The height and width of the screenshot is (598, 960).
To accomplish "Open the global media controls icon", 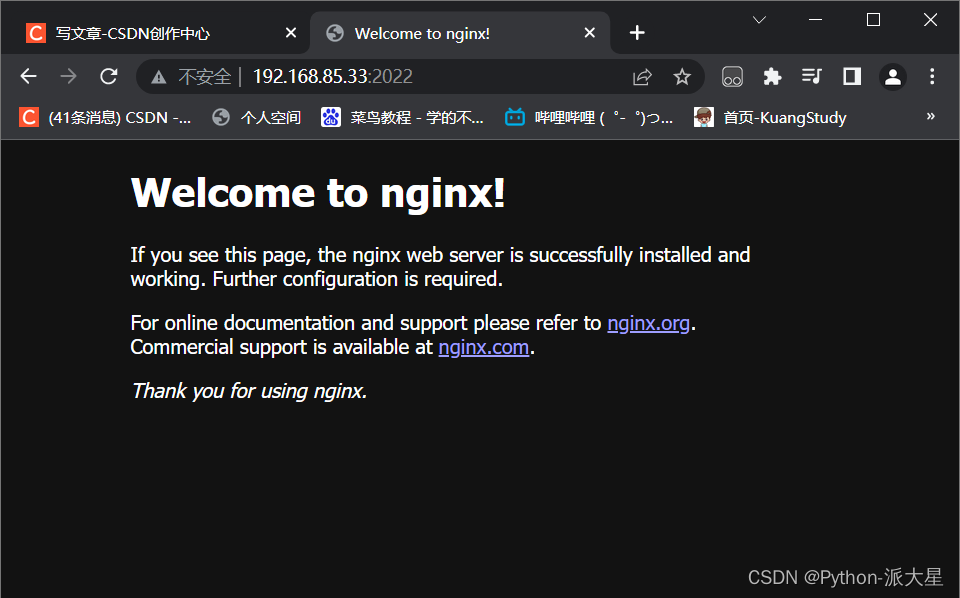I will [812, 76].
